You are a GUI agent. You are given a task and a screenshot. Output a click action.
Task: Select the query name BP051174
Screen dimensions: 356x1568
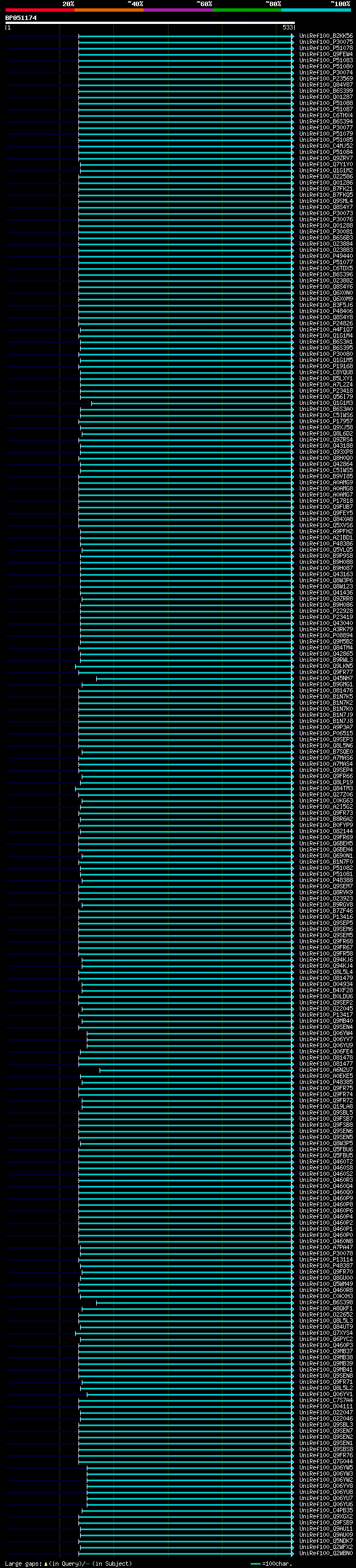(21, 18)
